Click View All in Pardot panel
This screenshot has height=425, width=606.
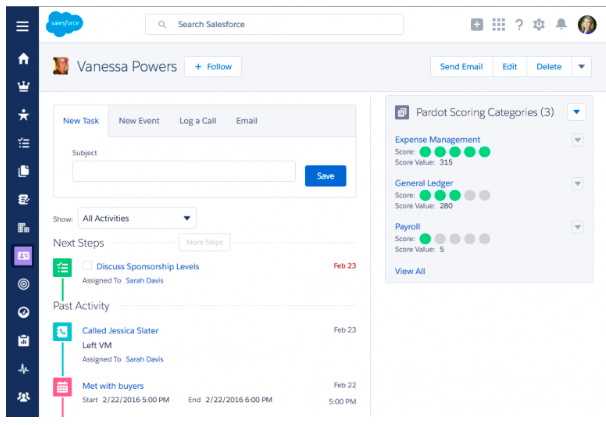[x=410, y=271]
